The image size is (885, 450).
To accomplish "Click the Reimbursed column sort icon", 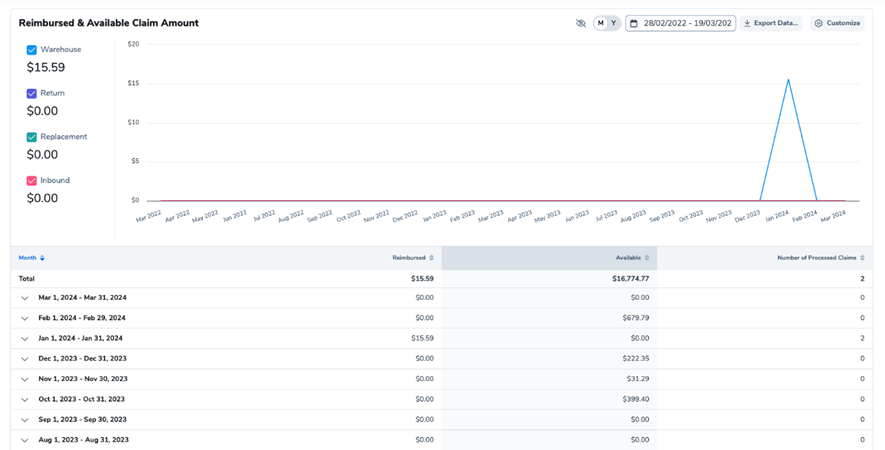I will point(432,258).
